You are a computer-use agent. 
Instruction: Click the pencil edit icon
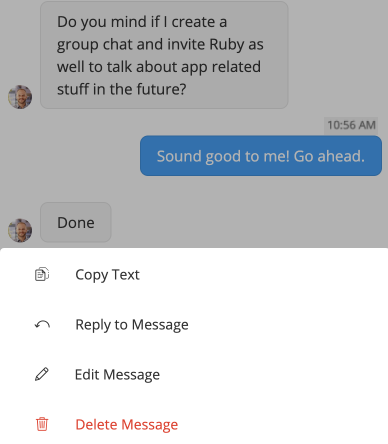[x=42, y=374]
